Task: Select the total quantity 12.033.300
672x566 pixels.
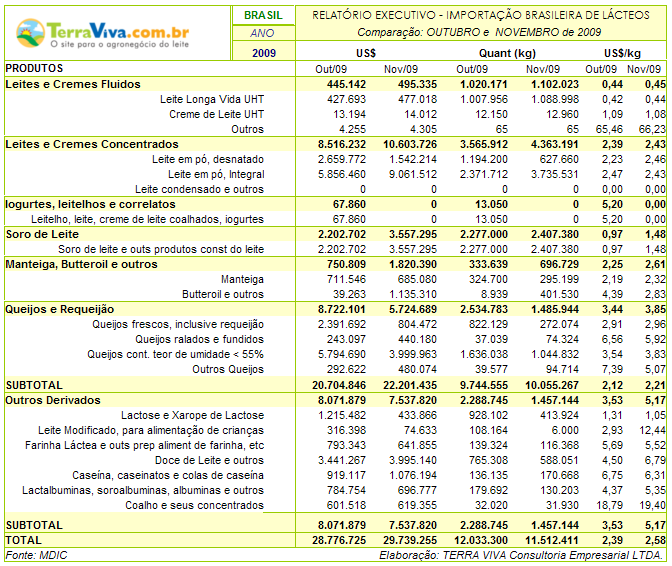Action: tap(481, 540)
